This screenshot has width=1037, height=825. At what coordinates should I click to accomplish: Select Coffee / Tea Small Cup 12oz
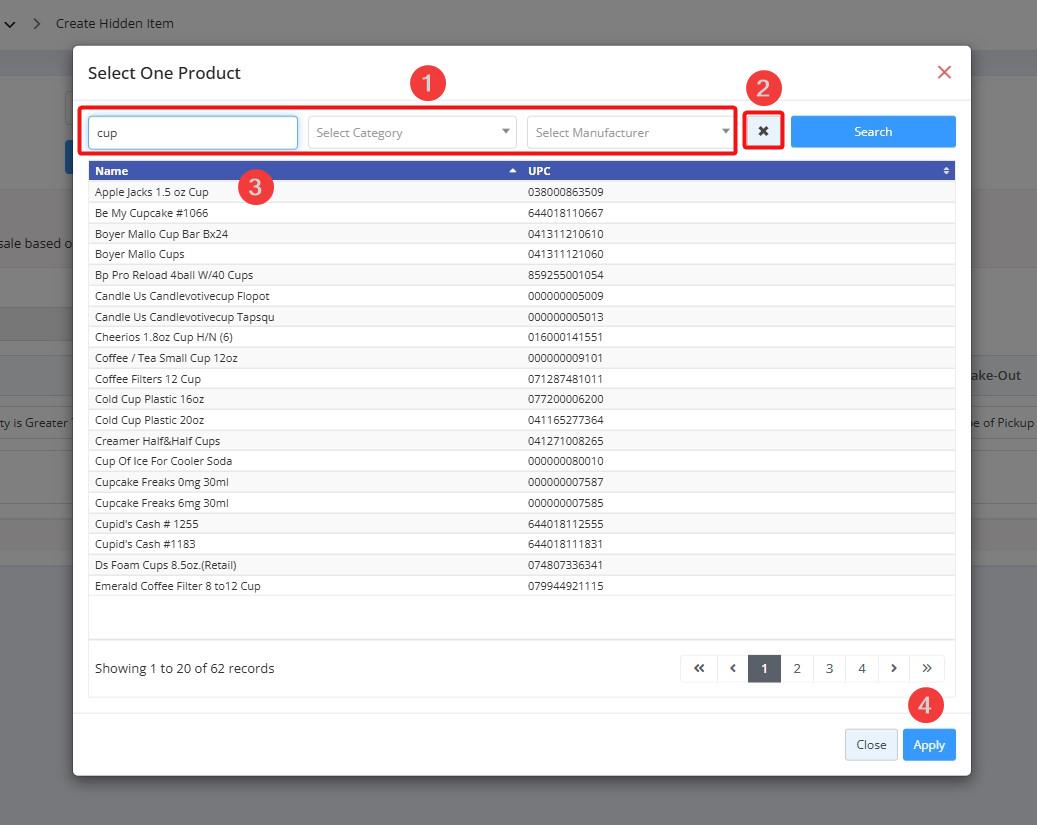[522, 358]
